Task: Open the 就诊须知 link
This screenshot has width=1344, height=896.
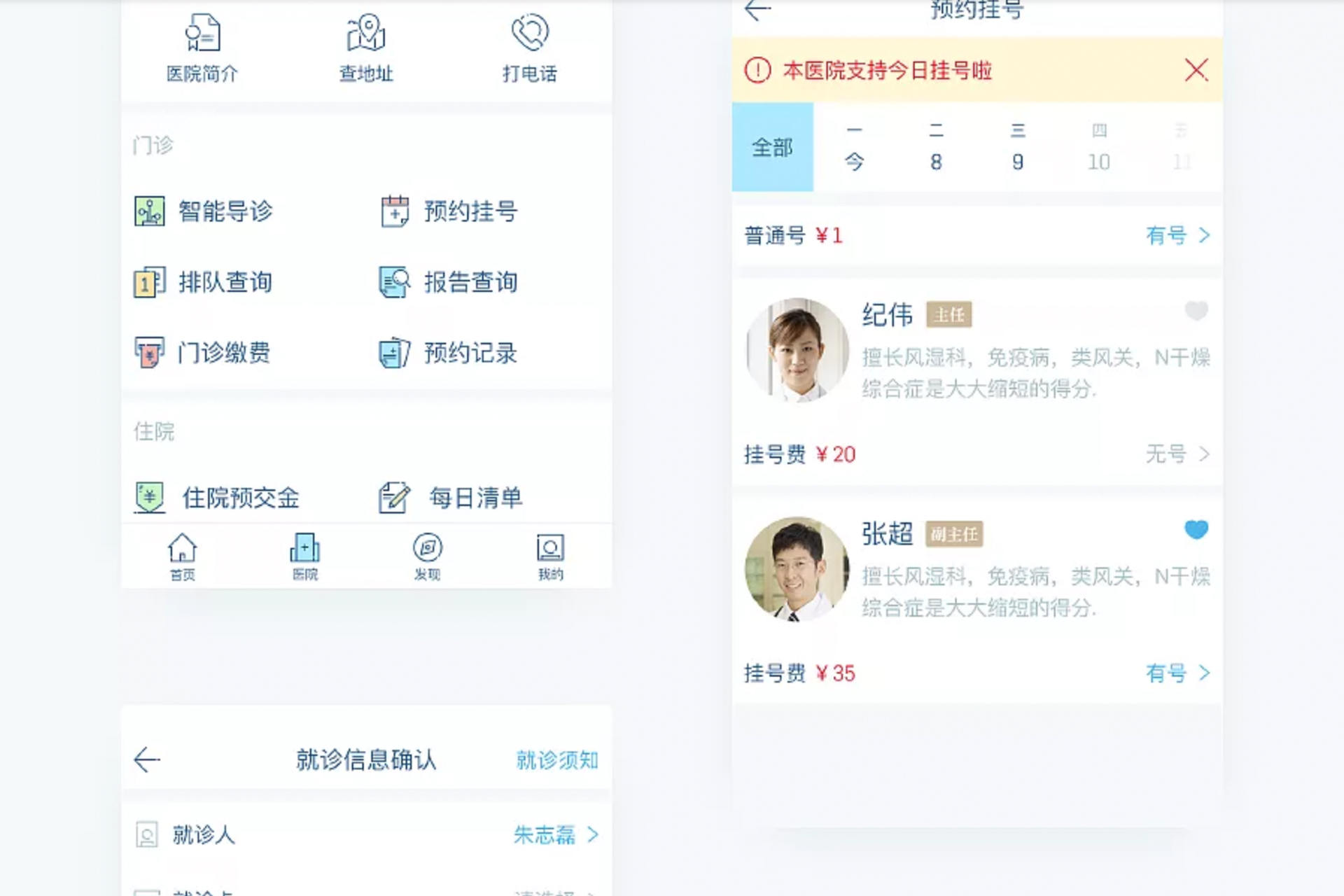Action: [557, 759]
